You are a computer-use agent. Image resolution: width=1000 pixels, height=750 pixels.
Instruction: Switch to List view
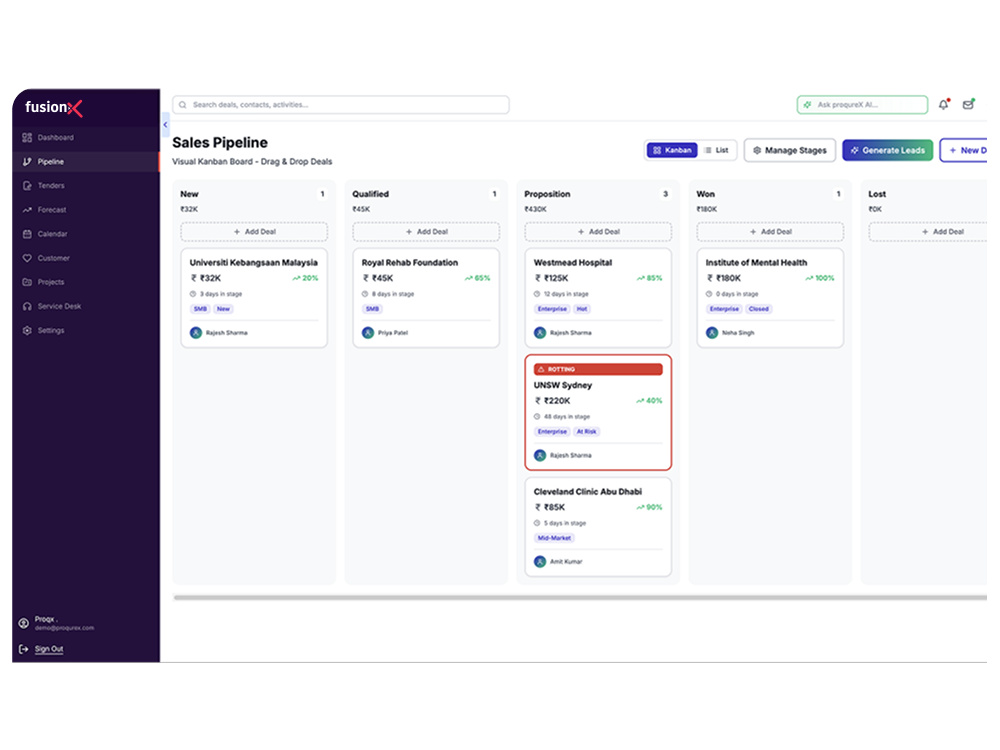pyautogui.click(x=717, y=151)
